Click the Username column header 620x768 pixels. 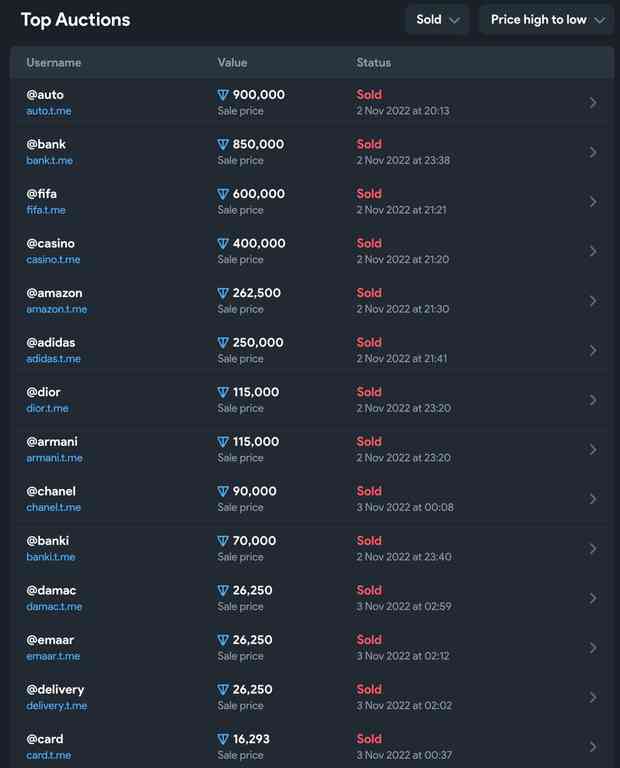[54, 63]
